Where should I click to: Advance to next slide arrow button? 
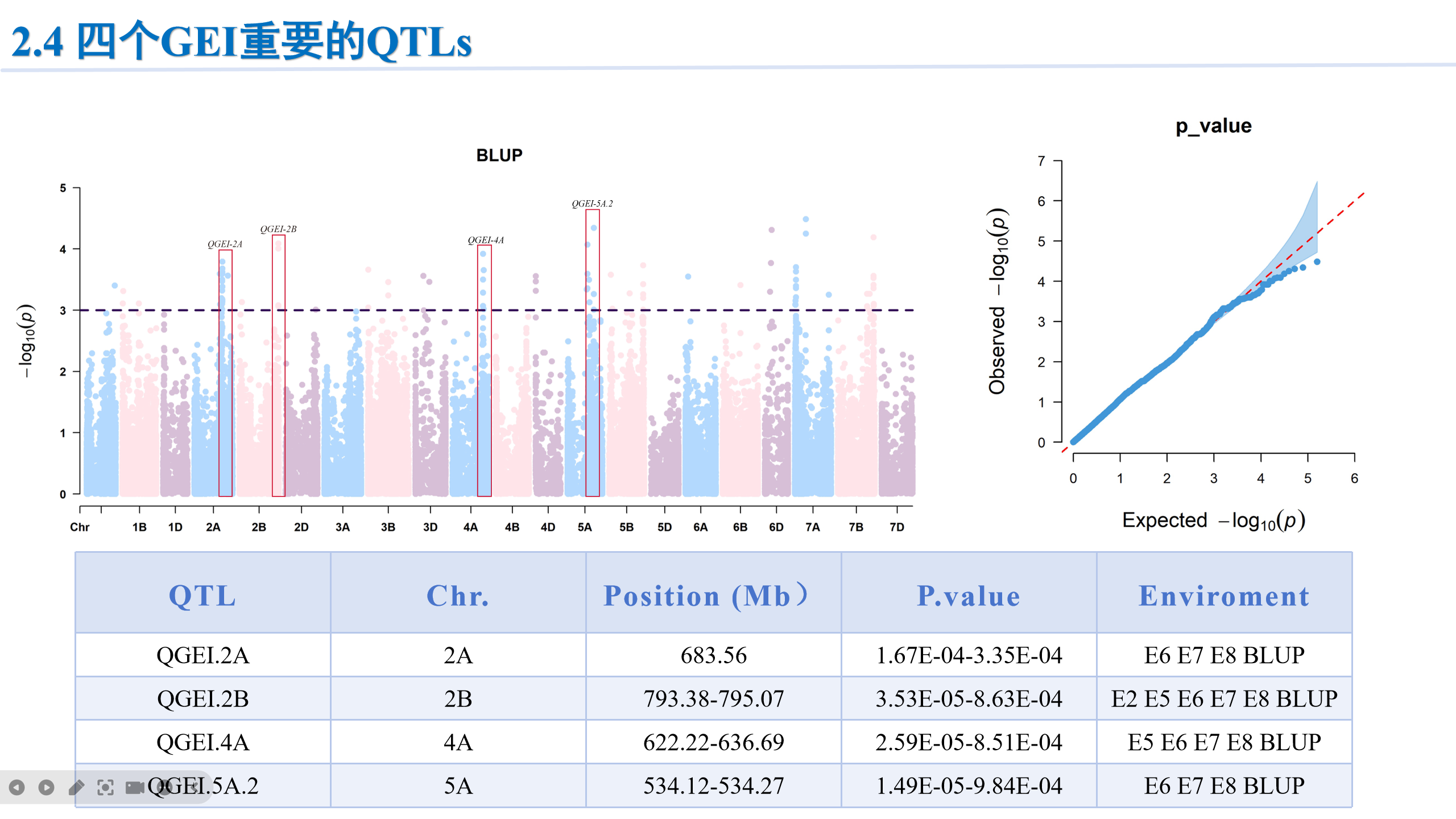click(46, 787)
